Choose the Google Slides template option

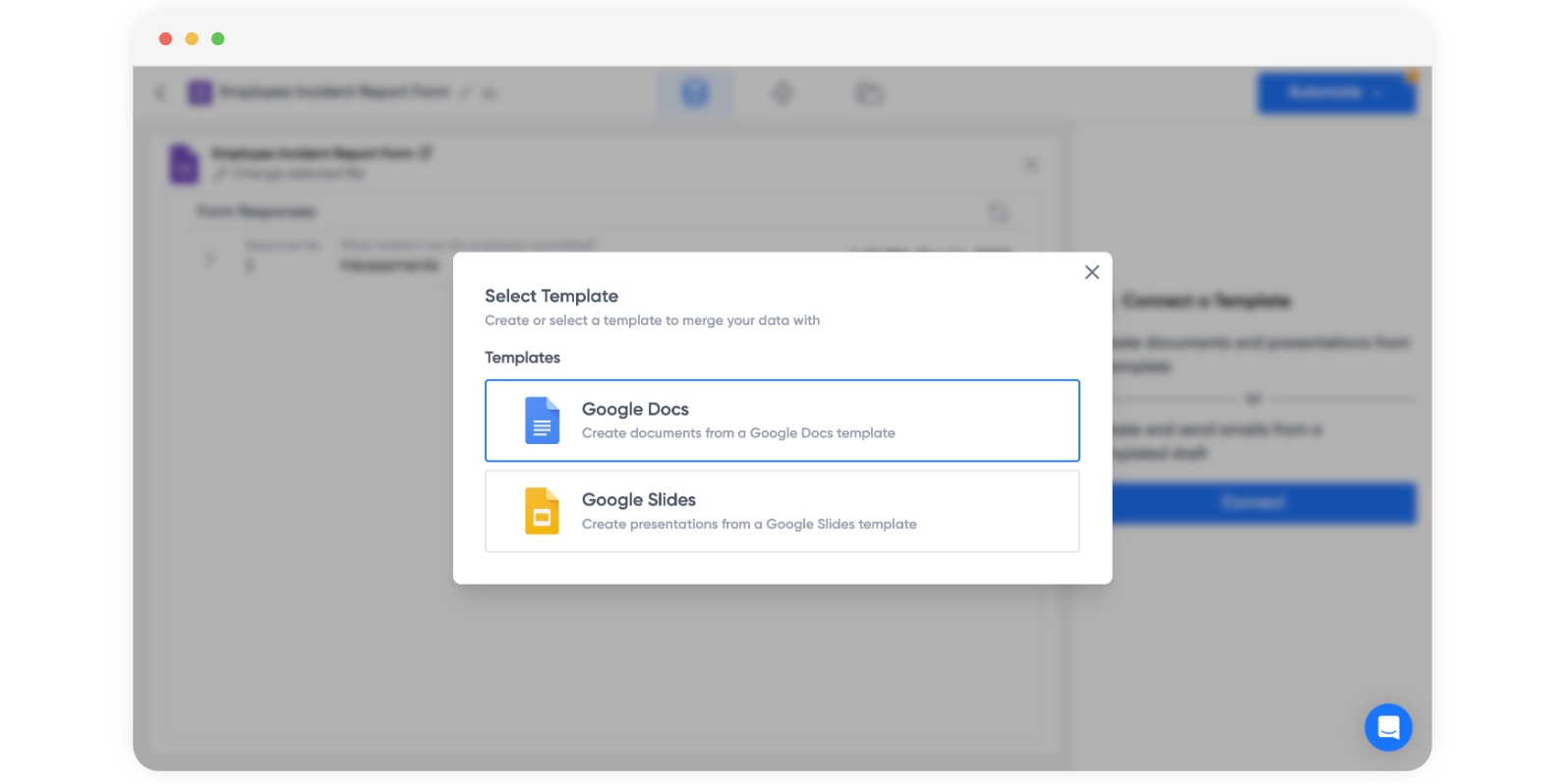[782, 511]
